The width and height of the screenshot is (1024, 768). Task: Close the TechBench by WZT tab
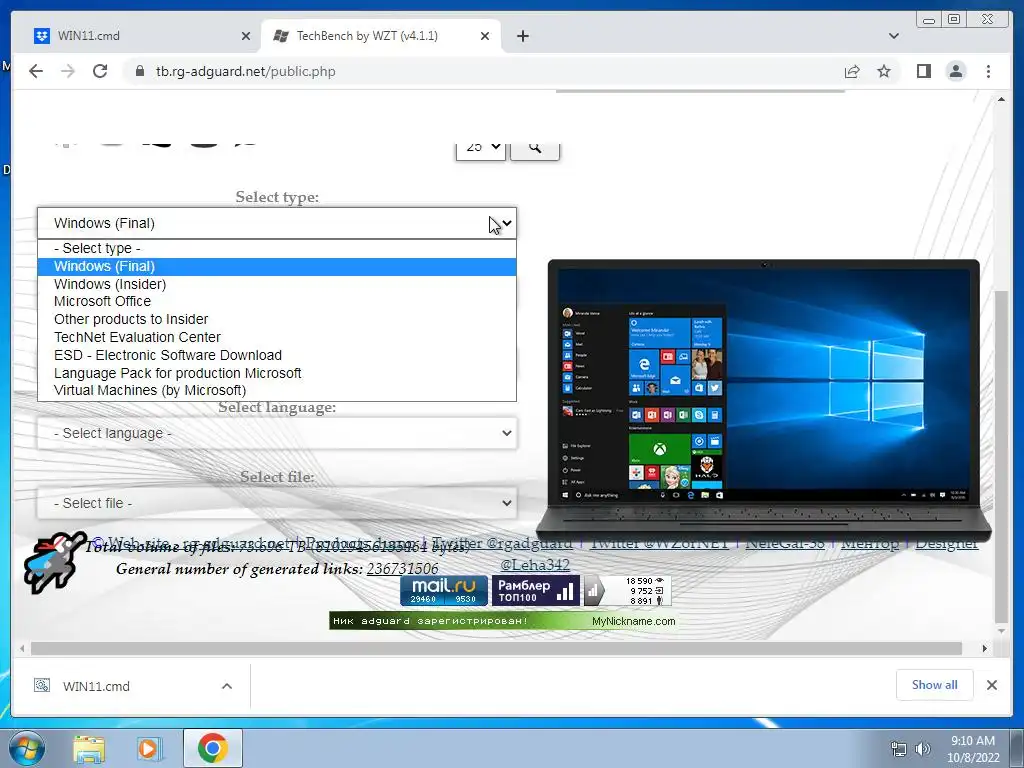pos(485,36)
